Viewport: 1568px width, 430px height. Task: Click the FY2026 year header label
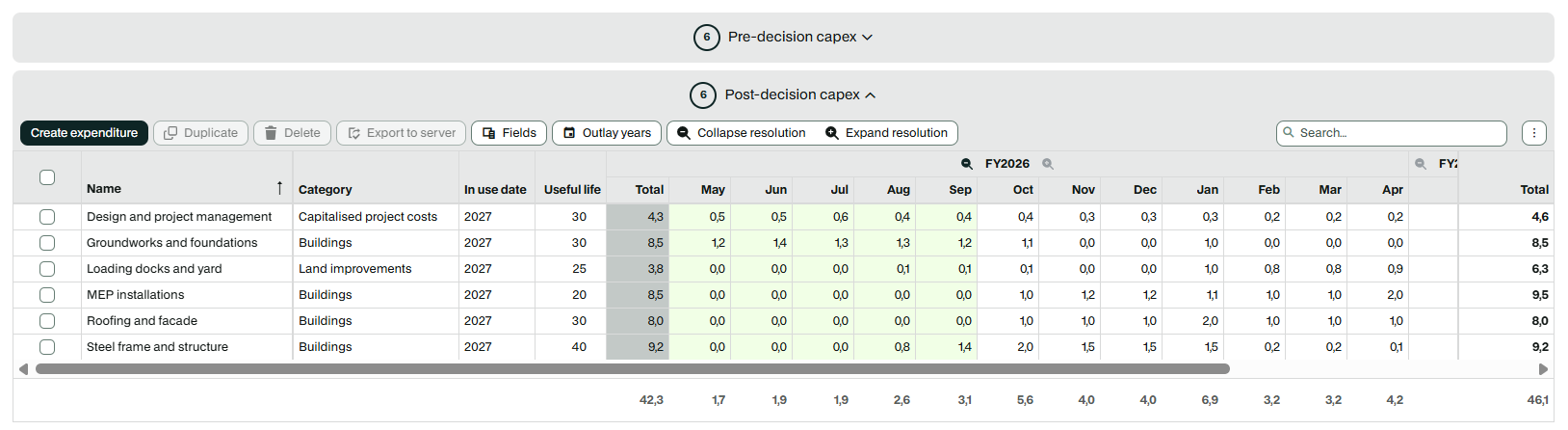pyautogui.click(x=1007, y=164)
